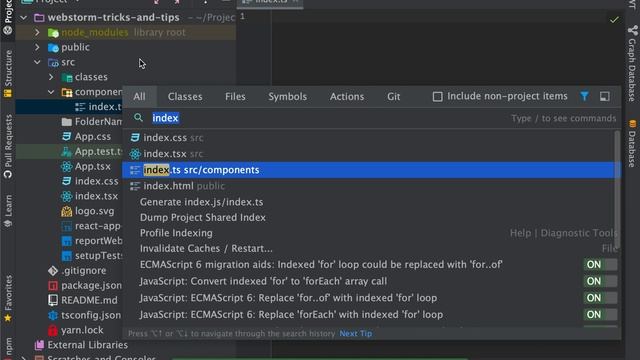
Task: Click the node_modules folder icon
Action: tap(53, 33)
